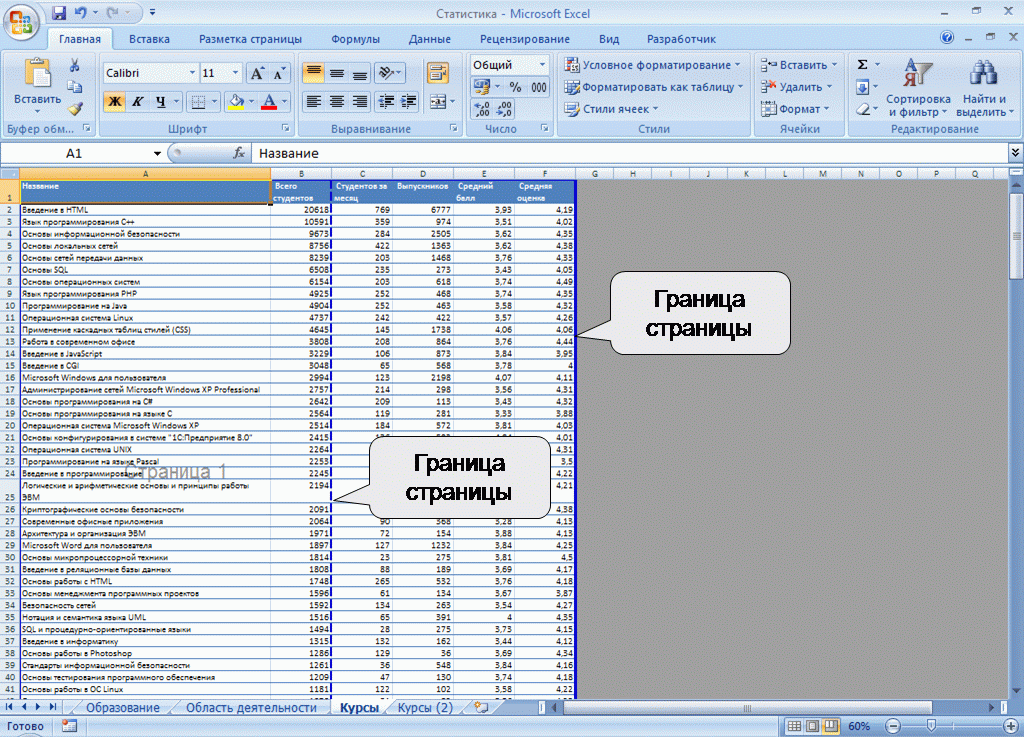Click the Стили ячеек button
Viewport: 1024px width, 737px height.
pos(609,109)
